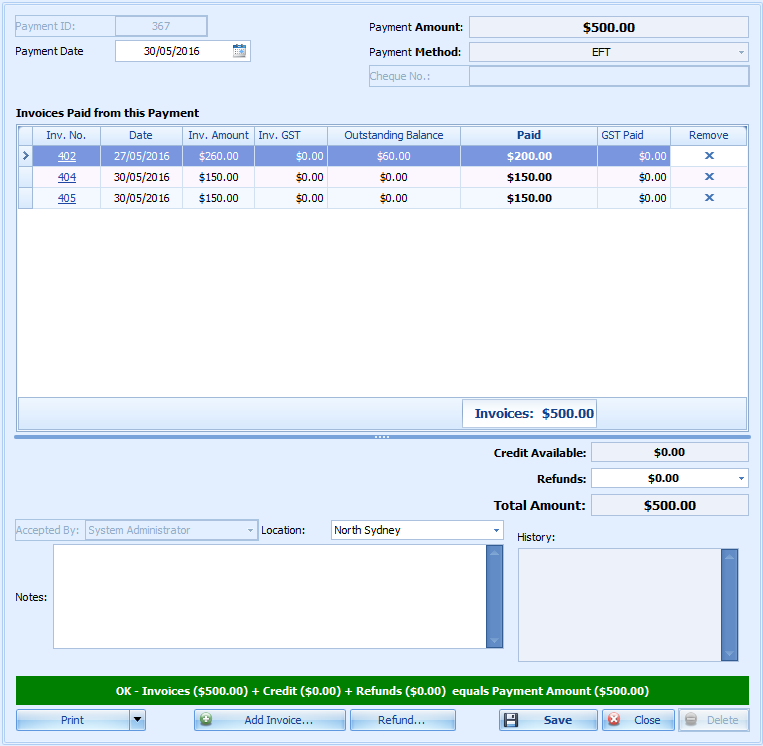763x746 pixels.
Task: Open the Location dropdown
Action: click(496, 530)
